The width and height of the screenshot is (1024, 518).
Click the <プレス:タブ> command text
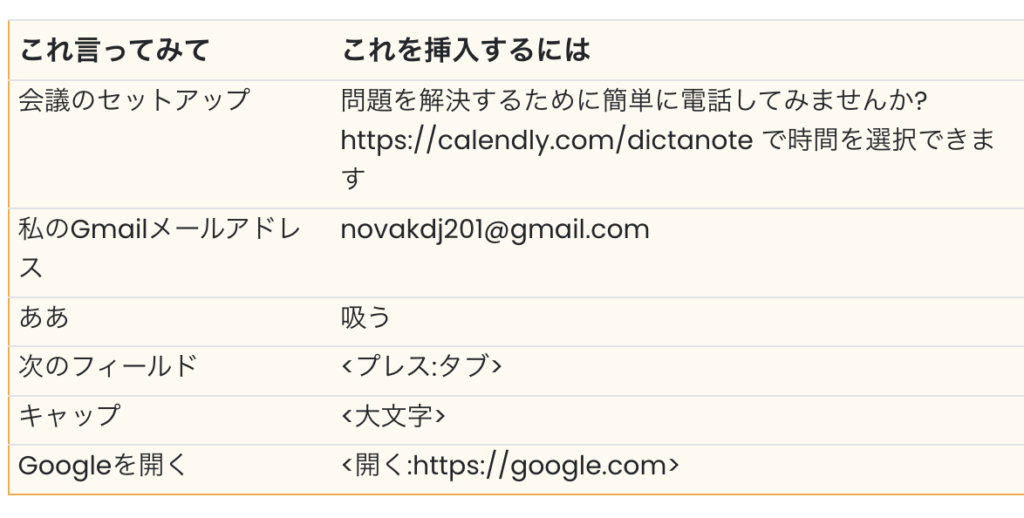421,366
